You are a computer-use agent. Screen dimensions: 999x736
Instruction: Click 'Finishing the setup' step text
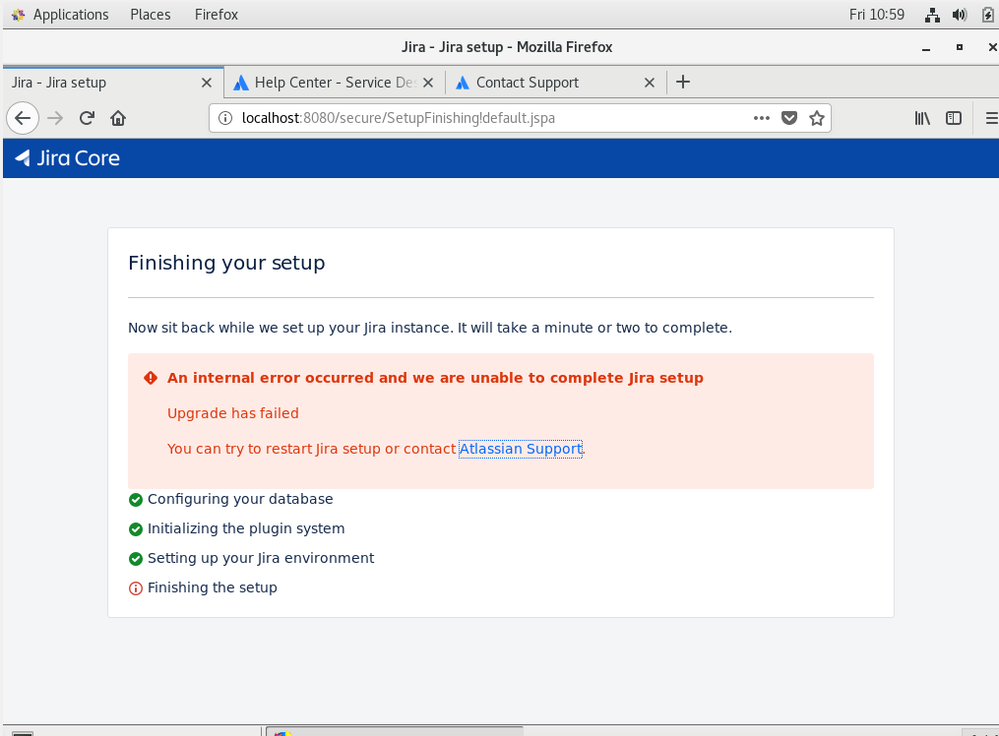pyautogui.click(x=212, y=588)
